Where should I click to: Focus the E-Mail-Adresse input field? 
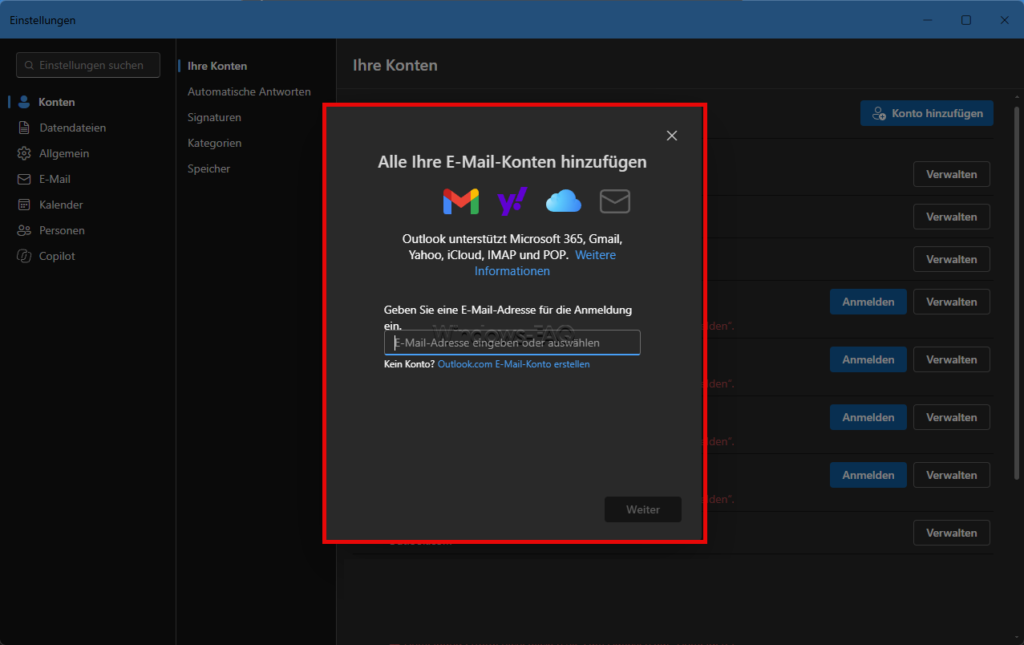coord(512,343)
